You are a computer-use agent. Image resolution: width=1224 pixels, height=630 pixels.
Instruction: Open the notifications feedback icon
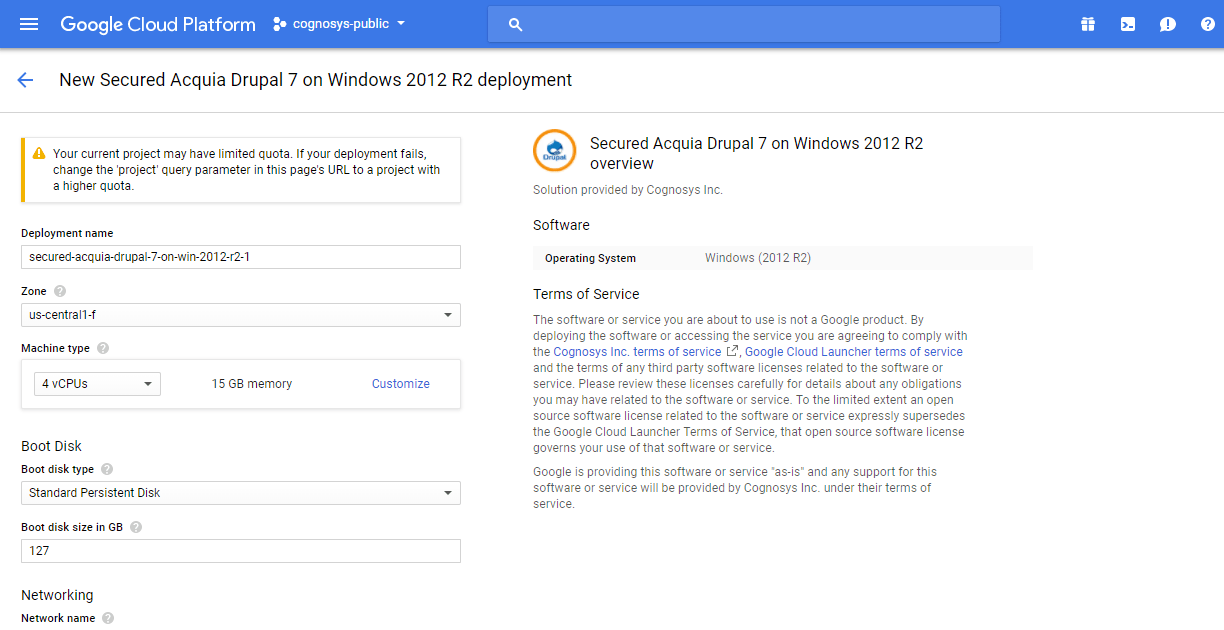click(x=1167, y=24)
